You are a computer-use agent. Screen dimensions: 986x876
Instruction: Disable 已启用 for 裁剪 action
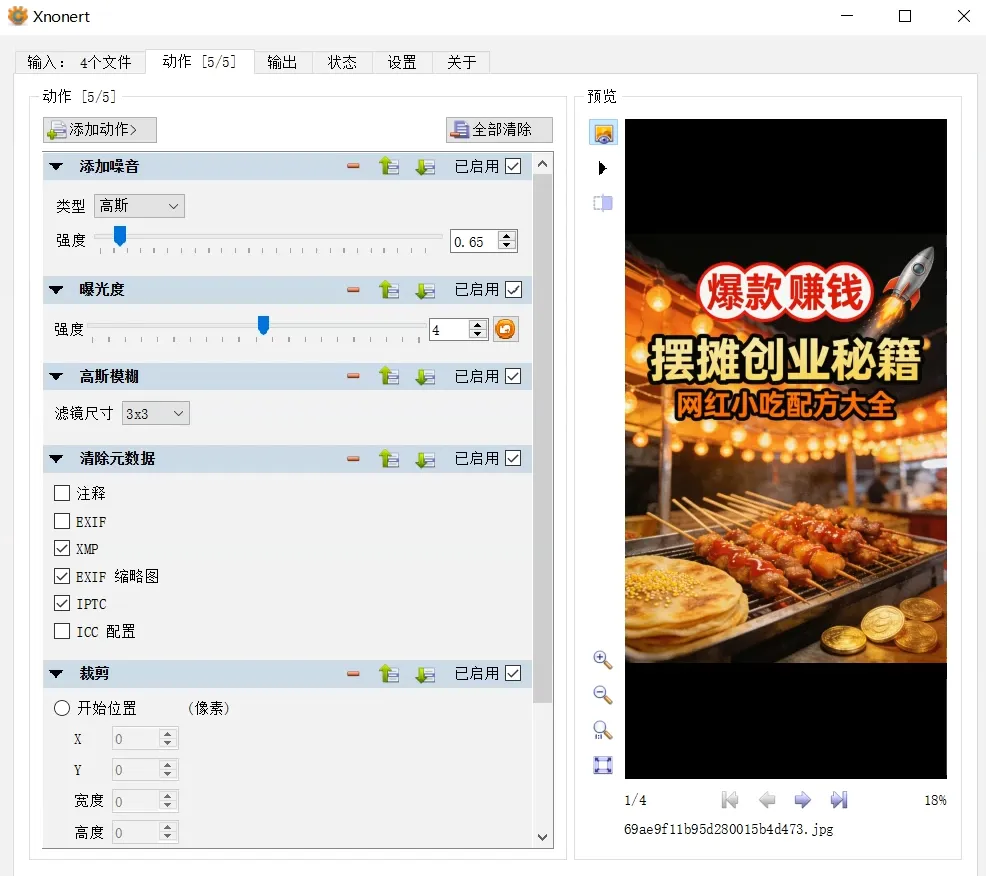(x=513, y=674)
